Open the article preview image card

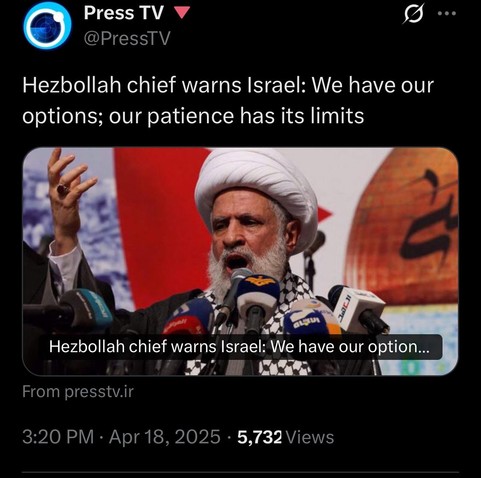tap(240, 261)
